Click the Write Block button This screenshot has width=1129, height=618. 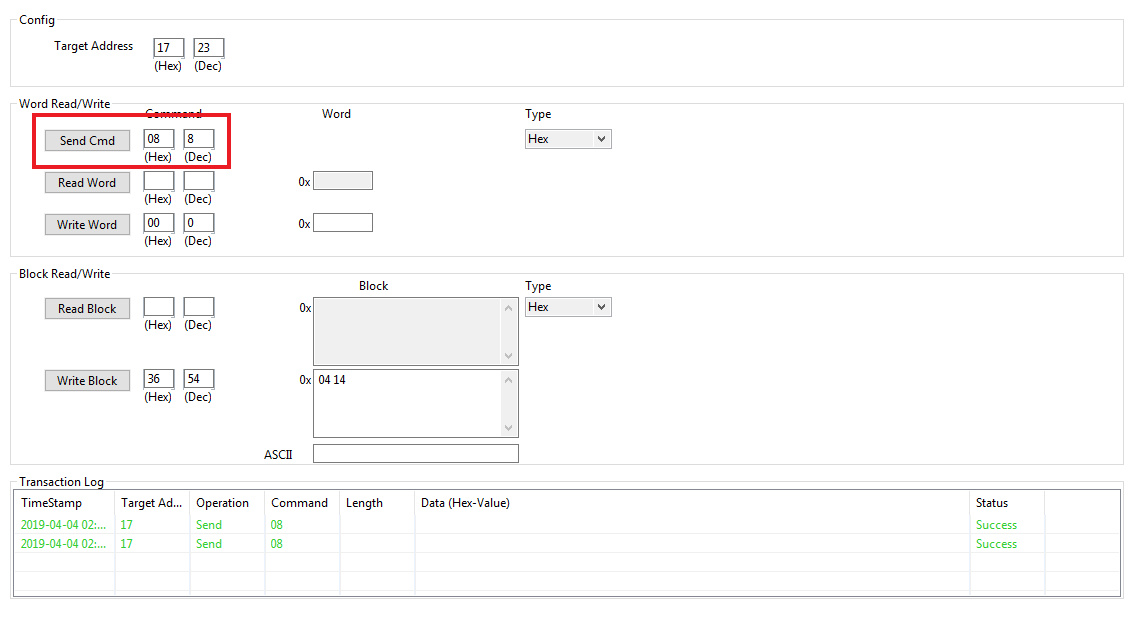coord(87,381)
